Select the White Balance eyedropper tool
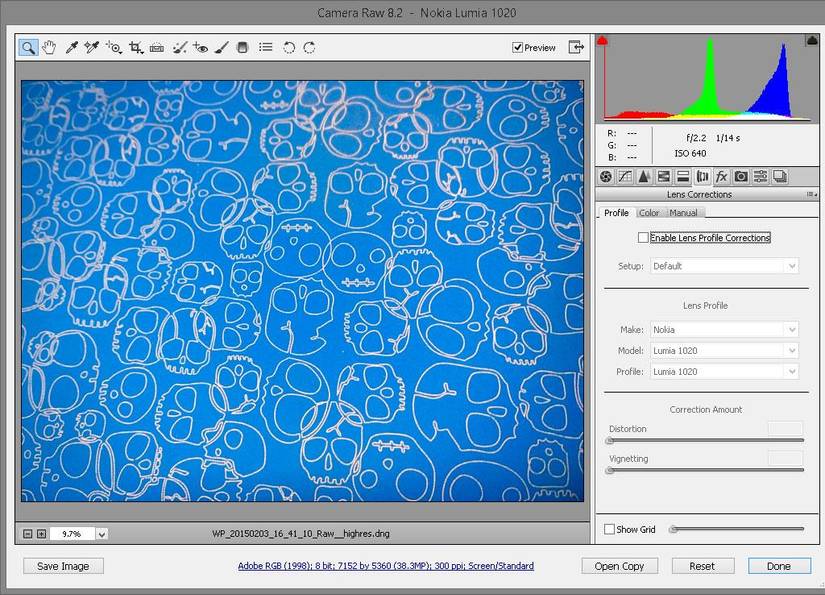 pyautogui.click(x=71, y=48)
